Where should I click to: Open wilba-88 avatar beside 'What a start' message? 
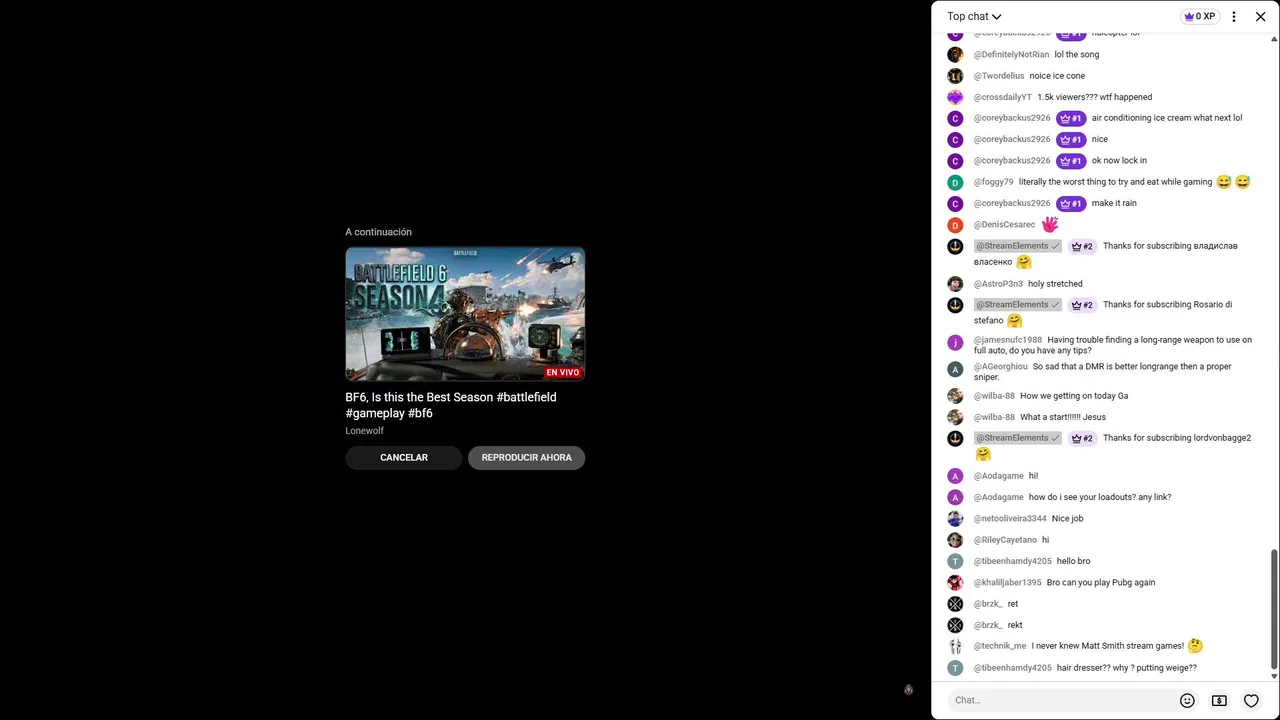pyautogui.click(x=955, y=417)
